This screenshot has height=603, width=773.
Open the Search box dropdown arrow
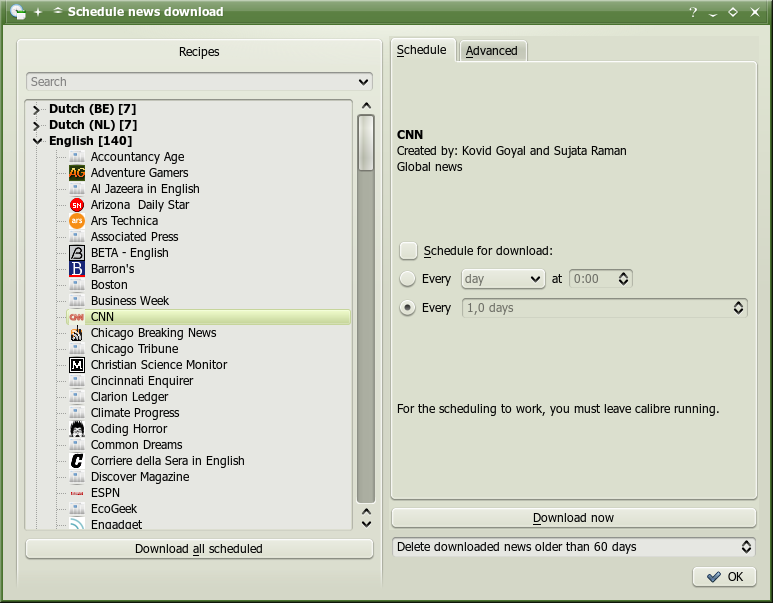(x=363, y=82)
